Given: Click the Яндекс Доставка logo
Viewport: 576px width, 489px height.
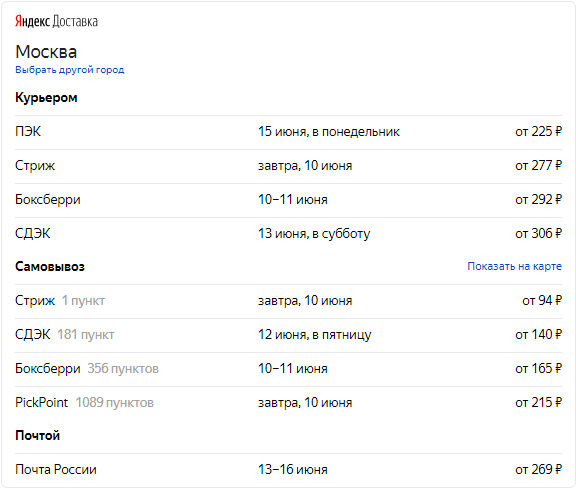Looking at the screenshot, I should (56, 22).
